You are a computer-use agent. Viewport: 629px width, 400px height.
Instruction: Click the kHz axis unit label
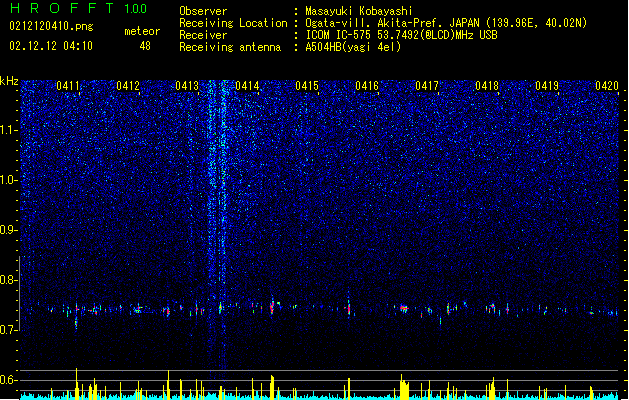point(9,81)
